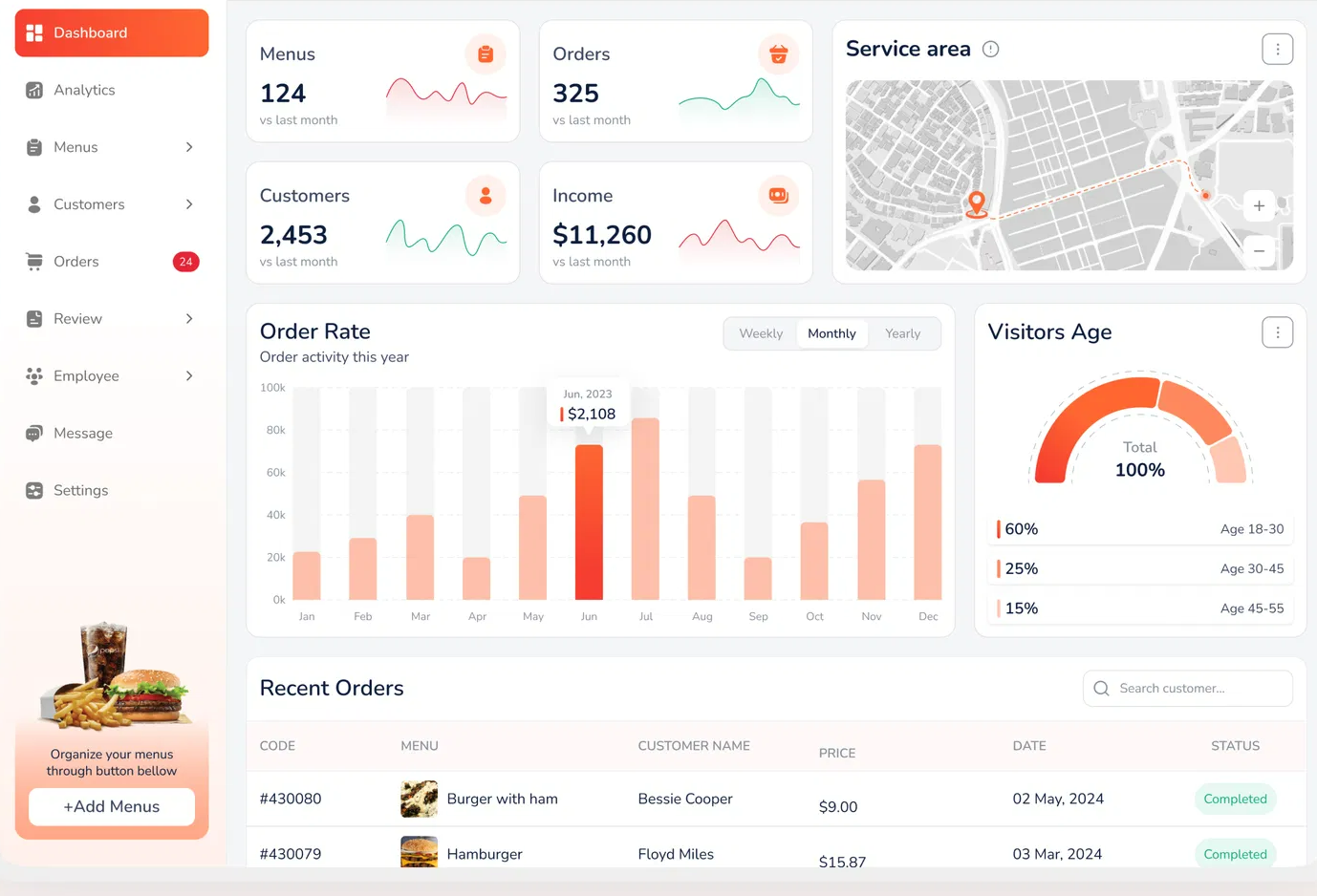Click the Service area info icon
Image resolution: width=1317 pixels, height=896 pixels.
[x=991, y=50]
